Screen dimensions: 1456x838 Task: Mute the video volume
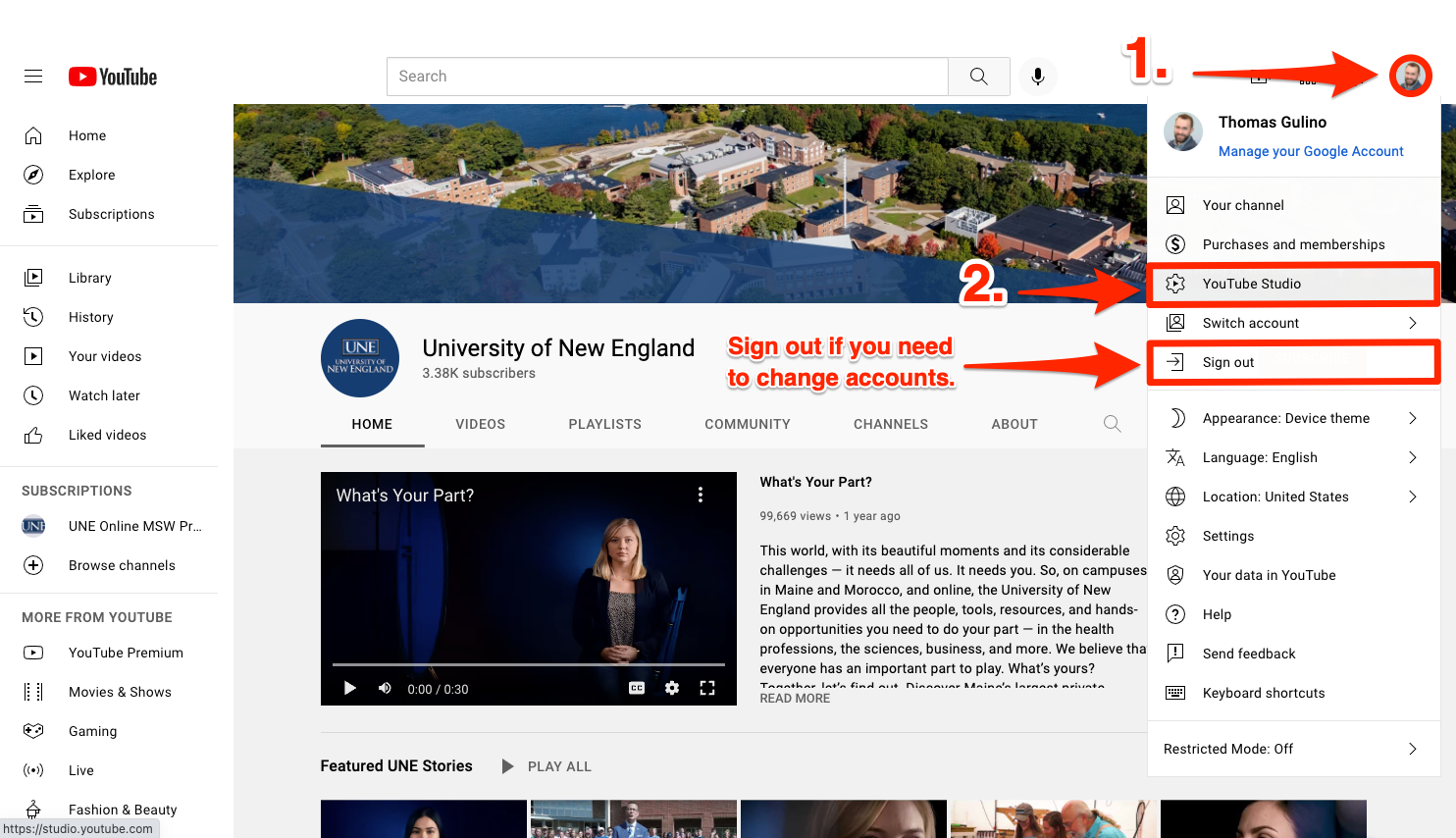click(385, 688)
